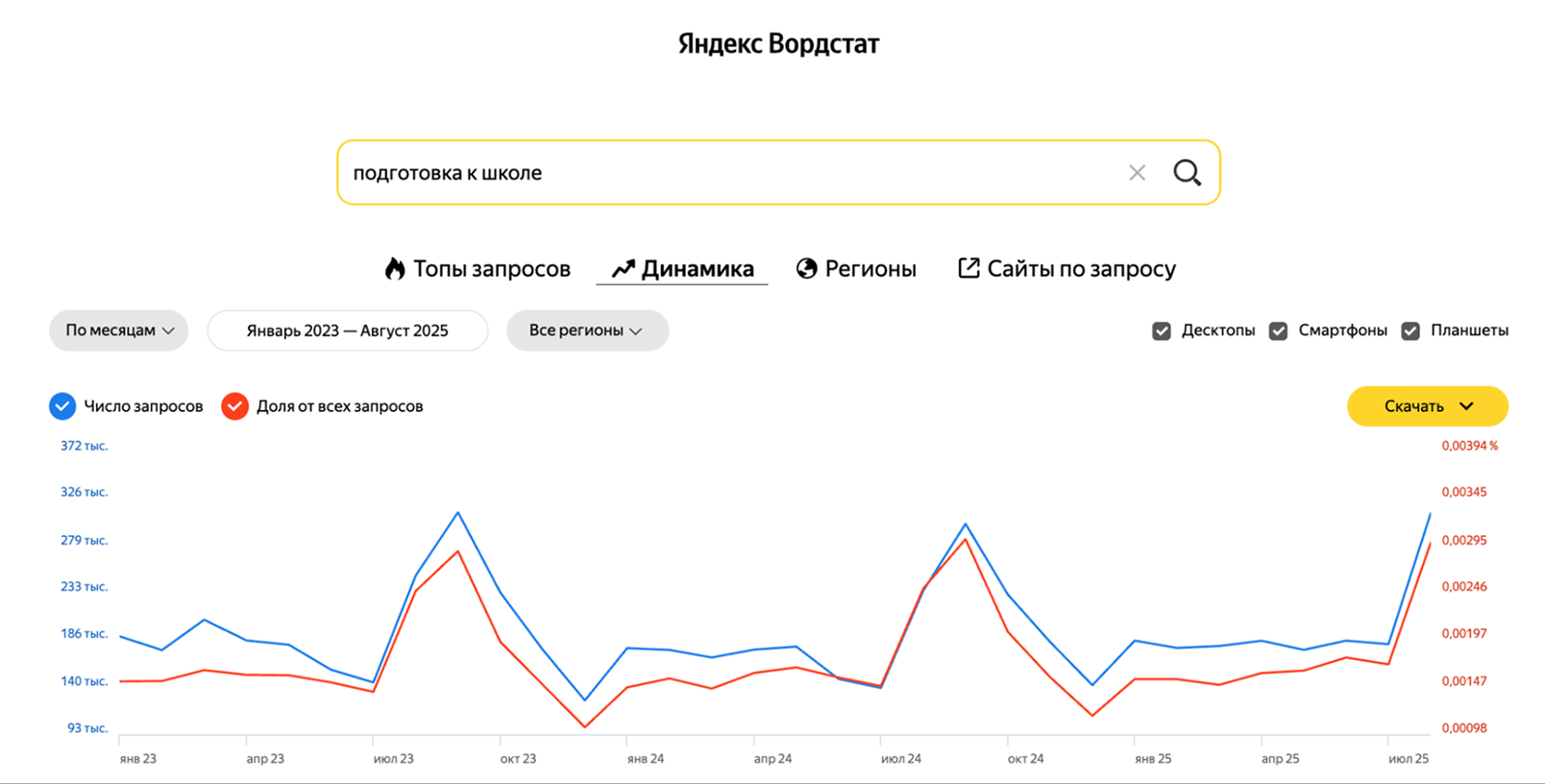Open the Сайты по запросу tab

pyautogui.click(x=1067, y=269)
